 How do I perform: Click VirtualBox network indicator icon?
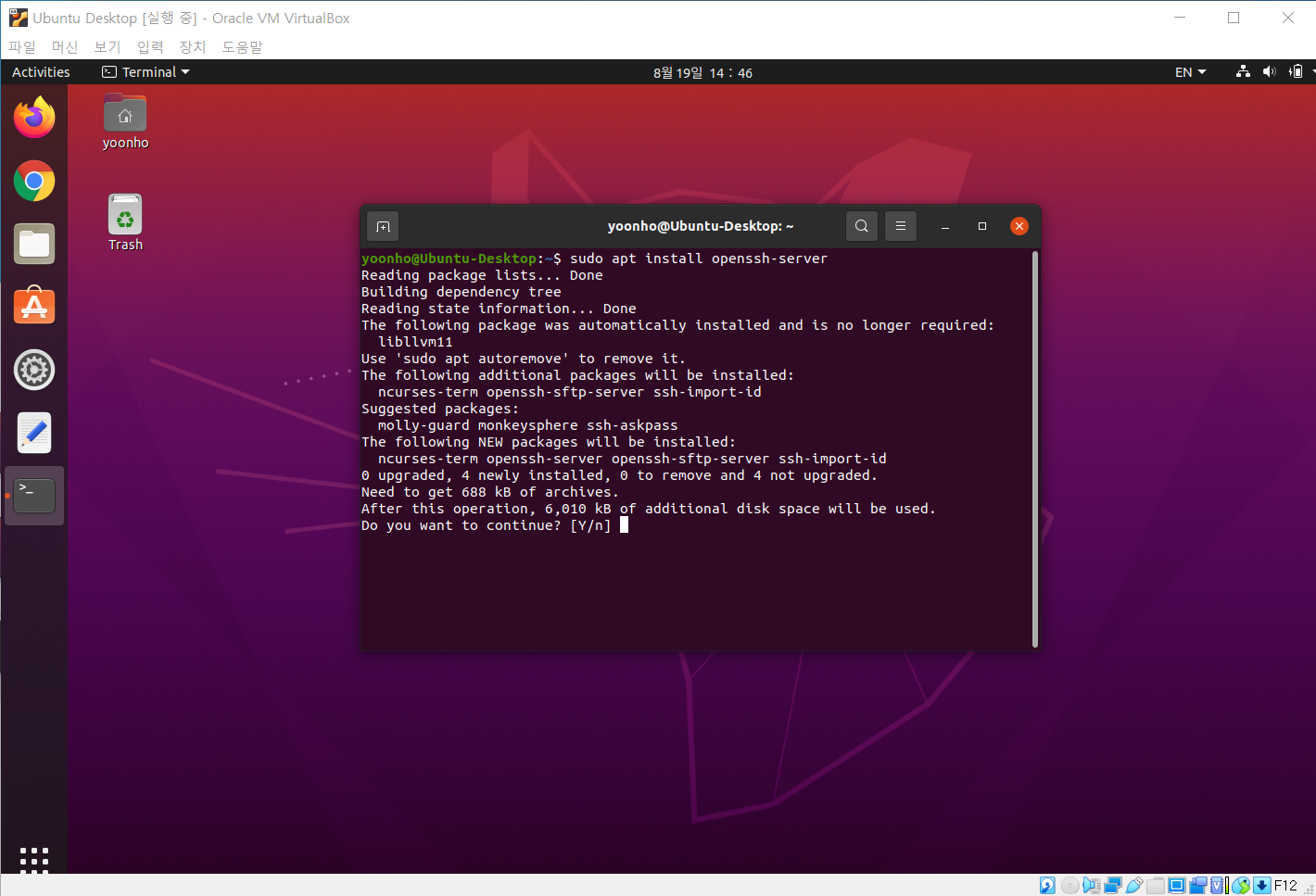(x=1113, y=886)
